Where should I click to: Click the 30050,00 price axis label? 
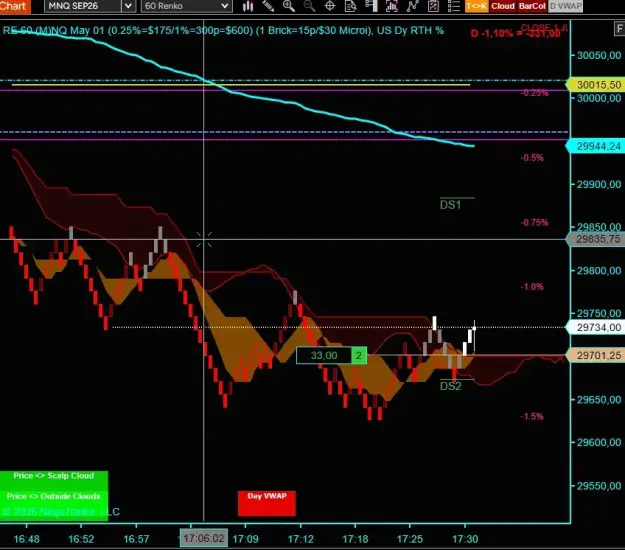(x=599, y=55)
